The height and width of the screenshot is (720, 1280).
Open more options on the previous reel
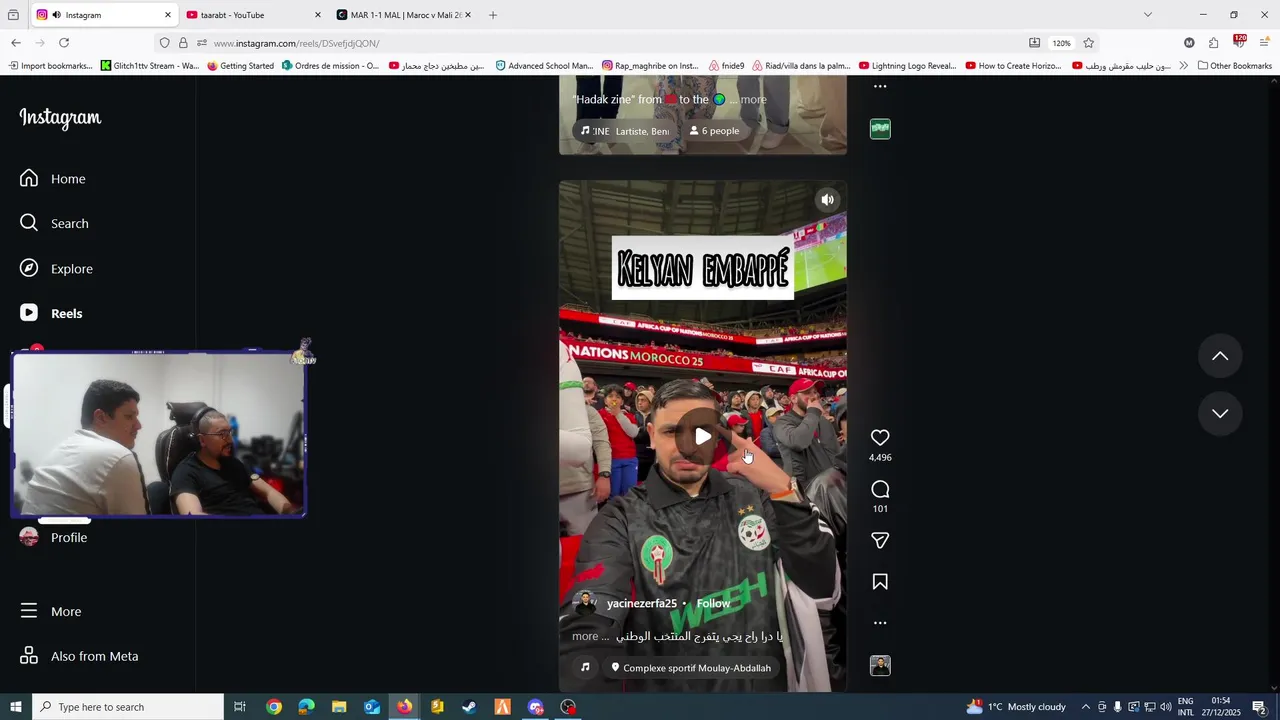(880, 87)
